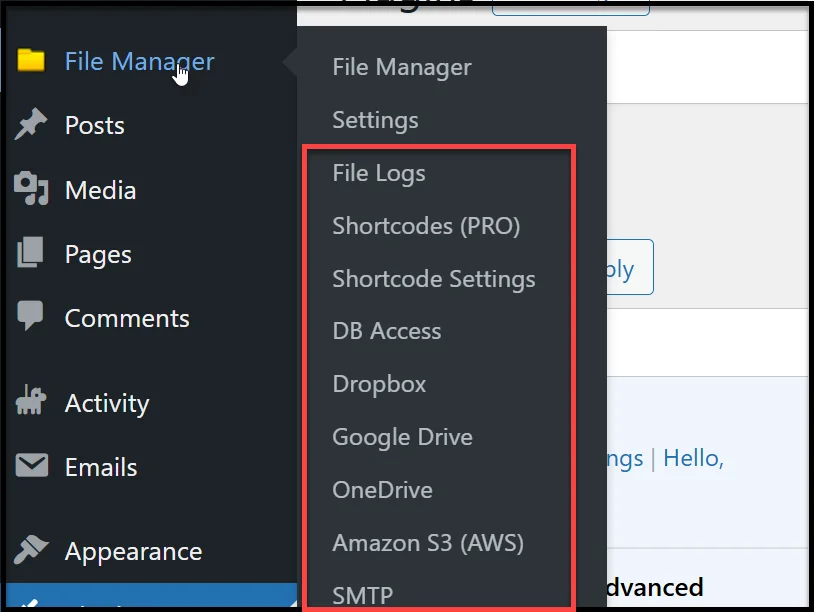Select the Posts pushpin icon

(x=32, y=125)
